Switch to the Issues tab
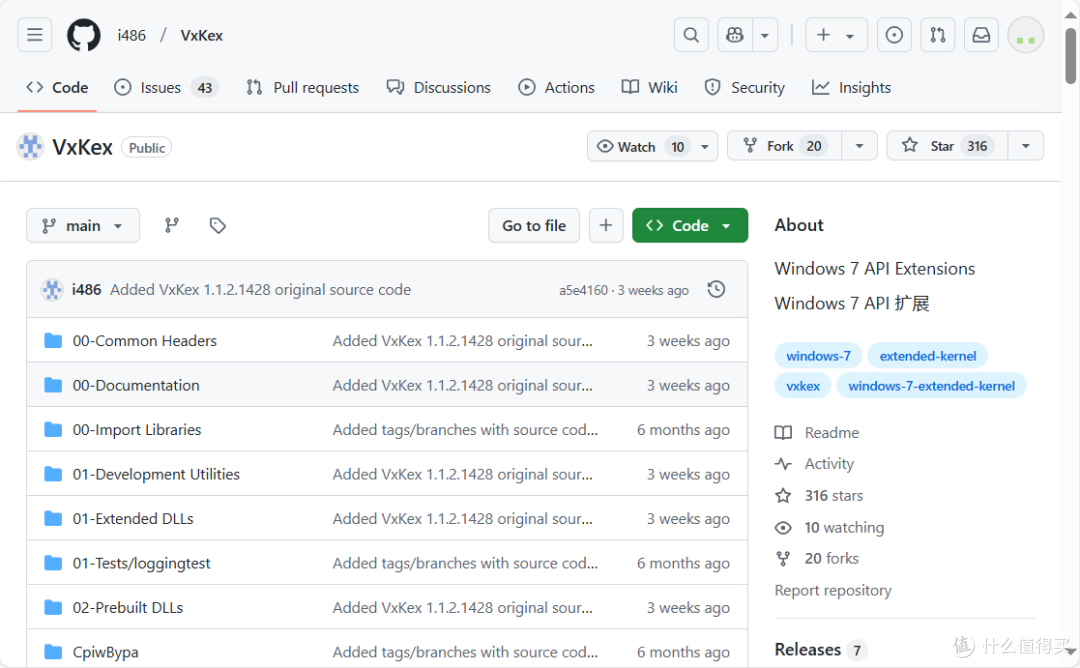The width and height of the screenshot is (1080, 668). coord(165,88)
